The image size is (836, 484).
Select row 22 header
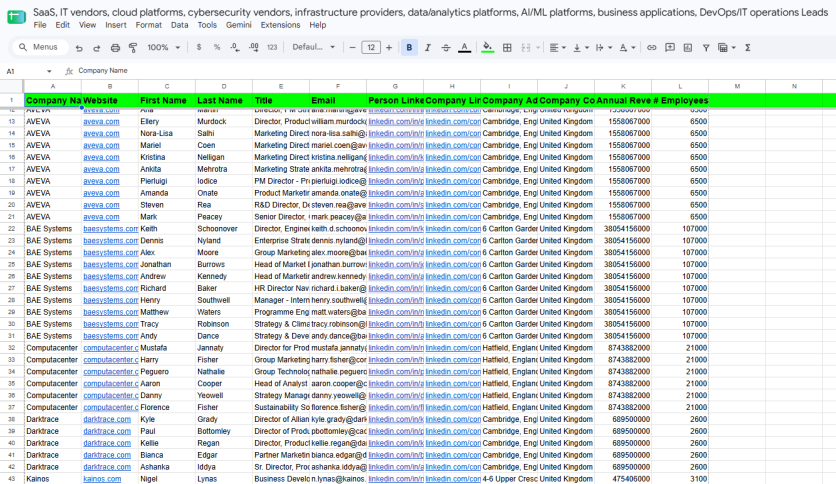(11, 229)
